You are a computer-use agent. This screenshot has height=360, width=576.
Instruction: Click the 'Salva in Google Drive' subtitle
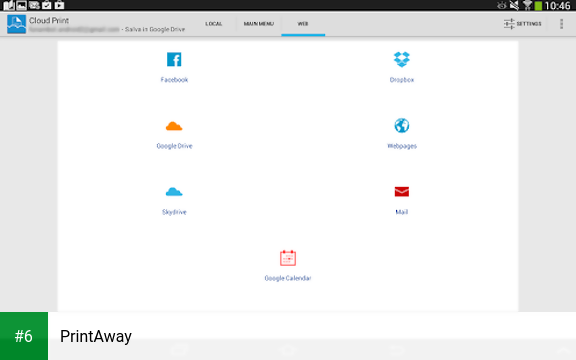(155, 29)
